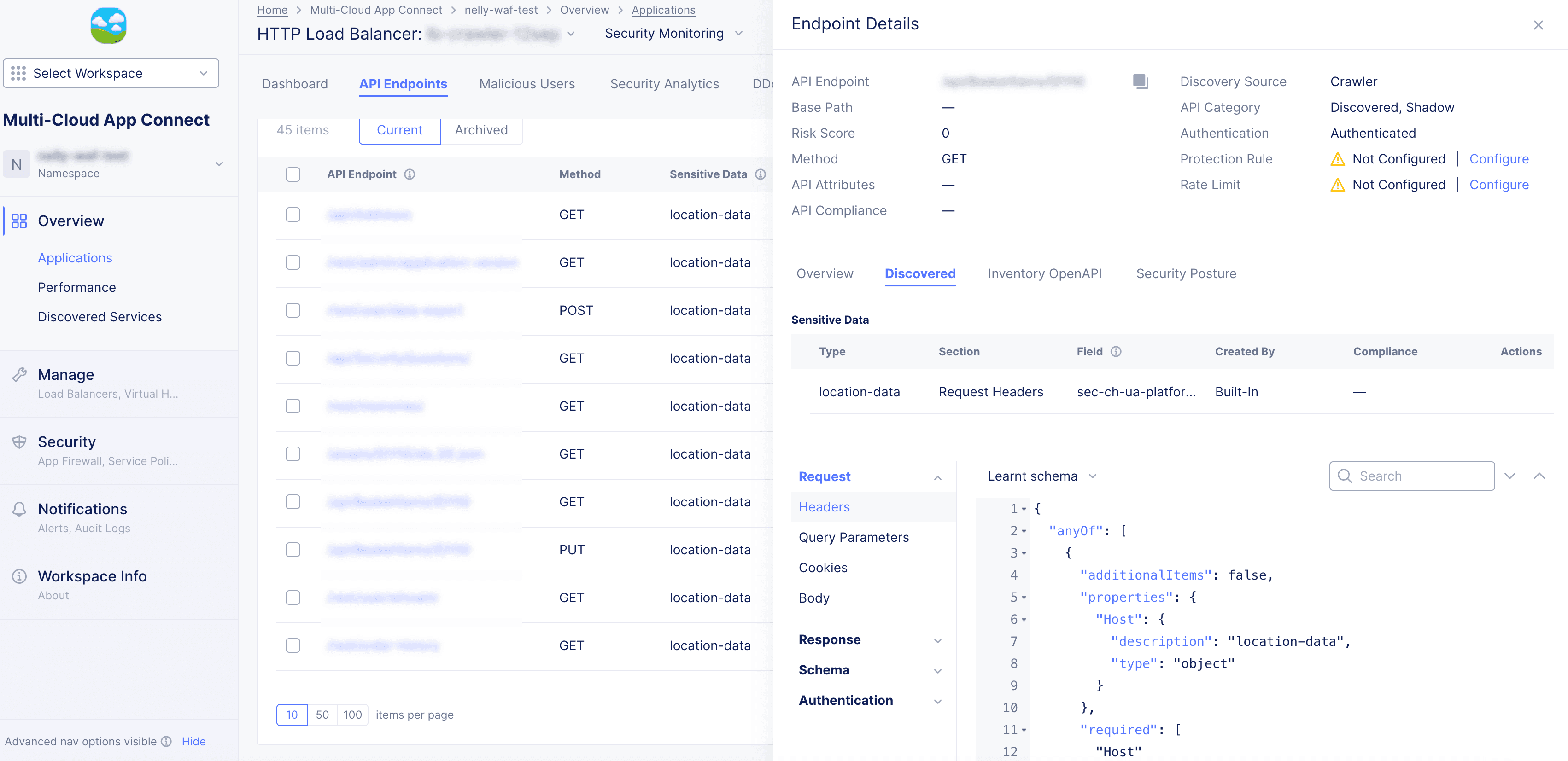This screenshot has width=1568, height=761.
Task: Open the Security shield menu in sidebar
Action: tap(19, 441)
